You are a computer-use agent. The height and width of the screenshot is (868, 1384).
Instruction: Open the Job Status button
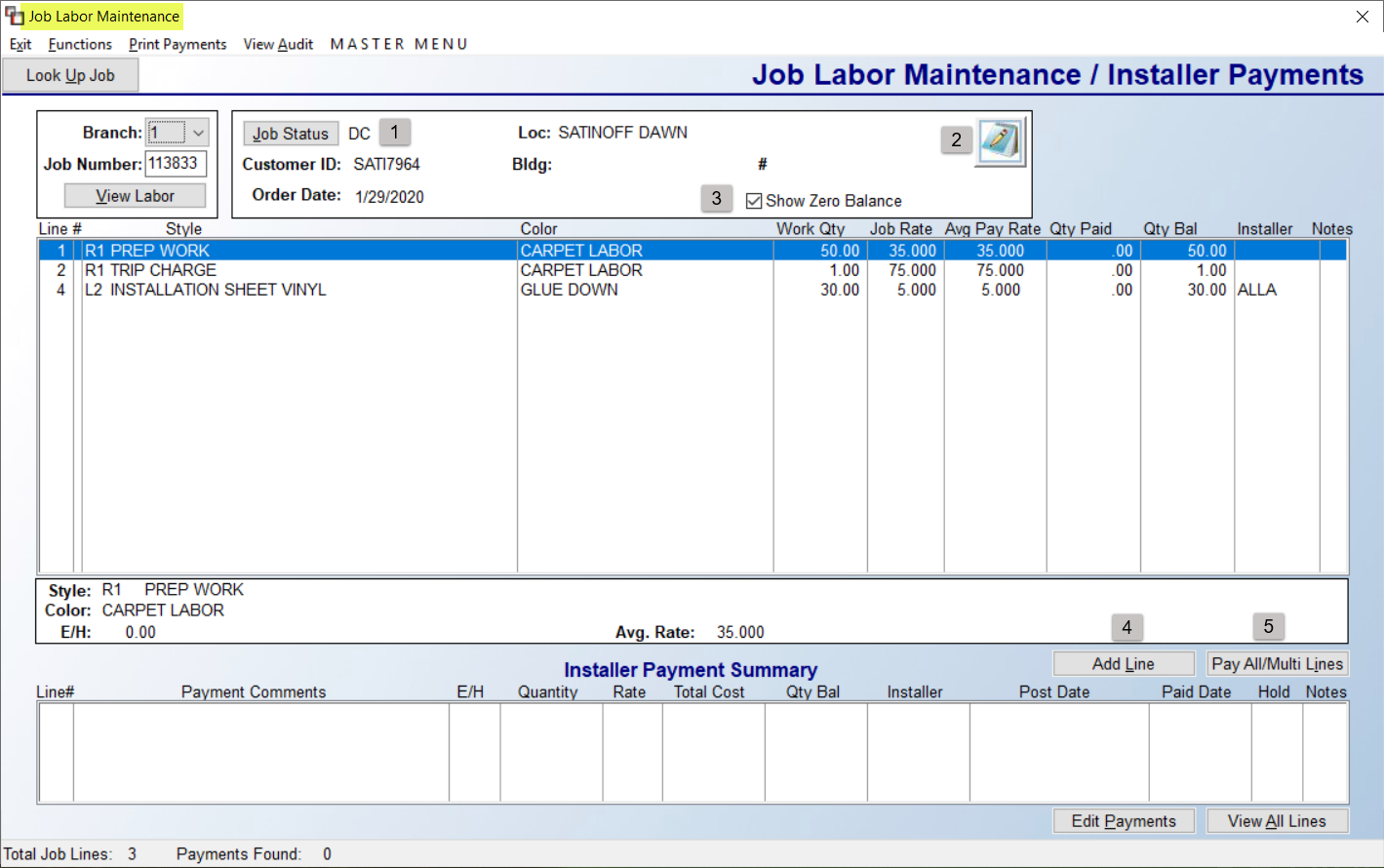[291, 133]
